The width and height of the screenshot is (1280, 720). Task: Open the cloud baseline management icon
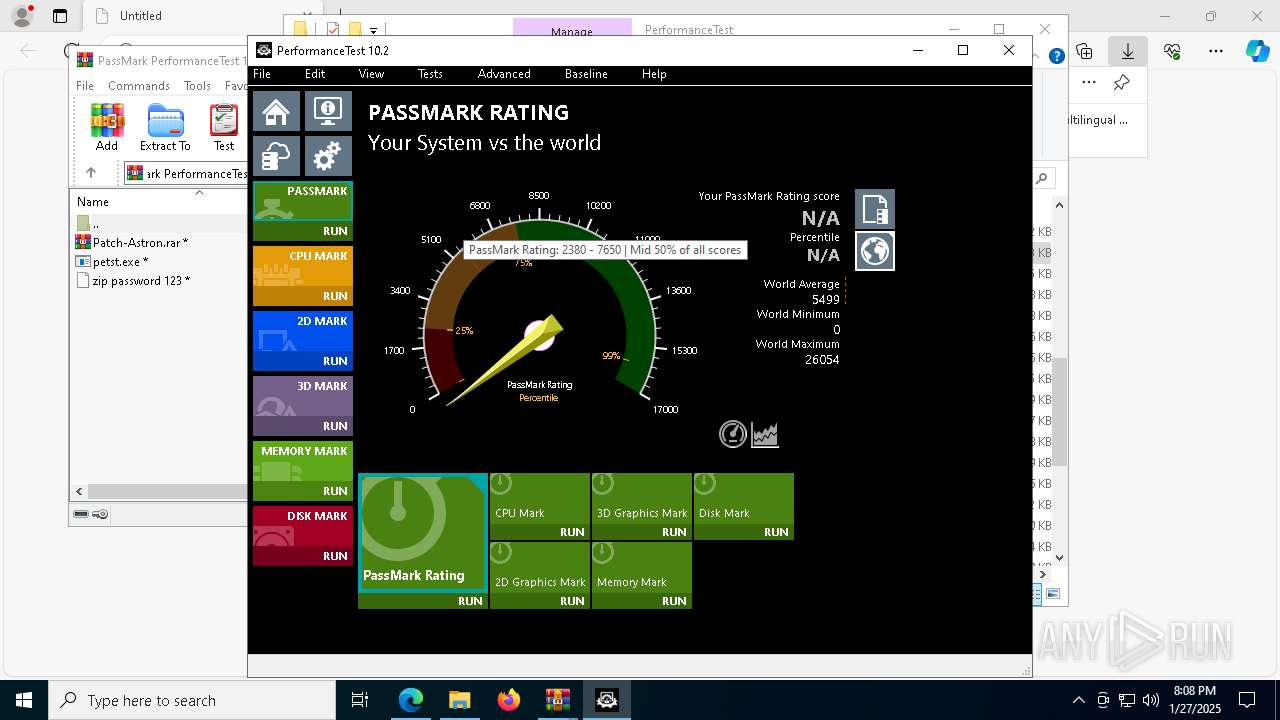276,156
